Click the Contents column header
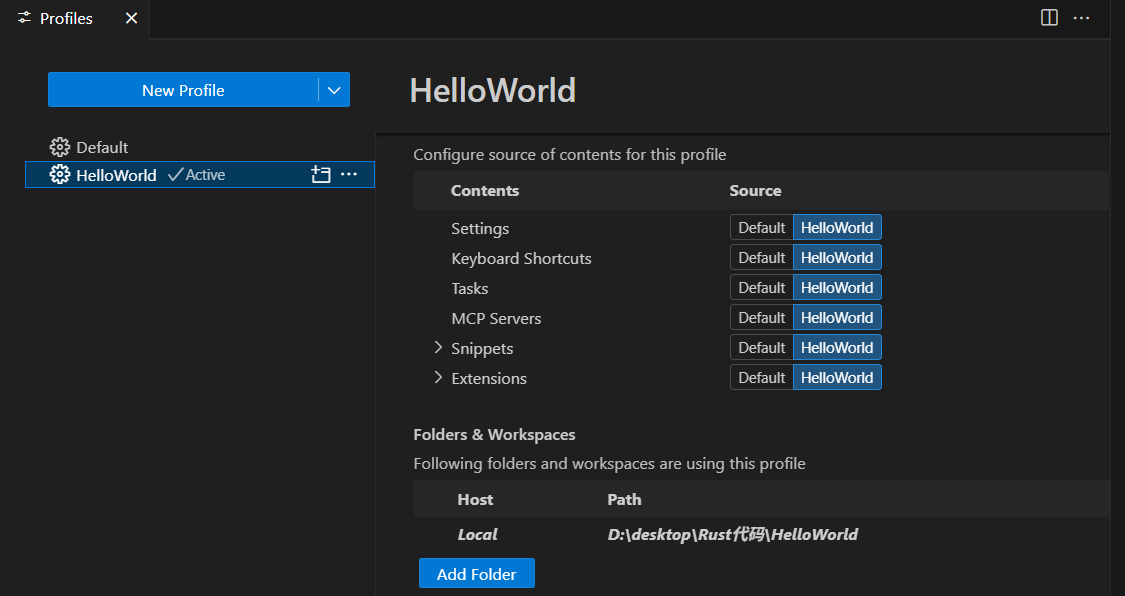 point(484,191)
